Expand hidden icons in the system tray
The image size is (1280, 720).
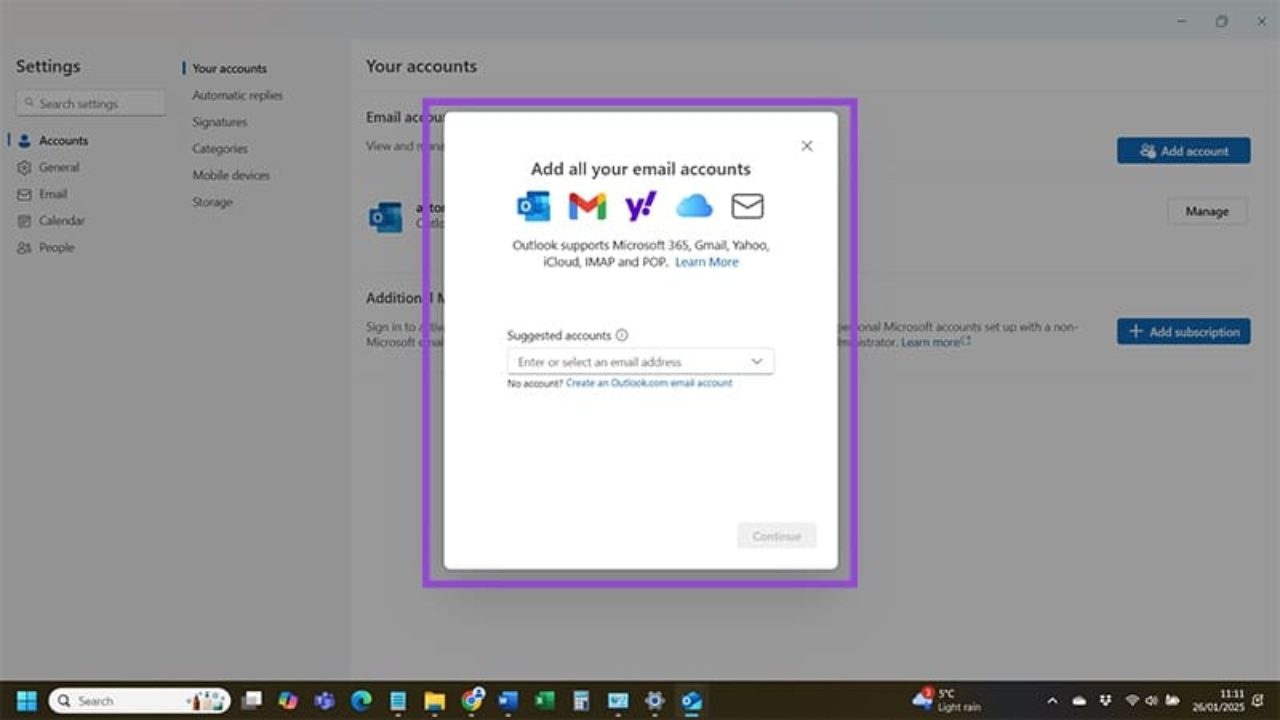[1053, 701]
